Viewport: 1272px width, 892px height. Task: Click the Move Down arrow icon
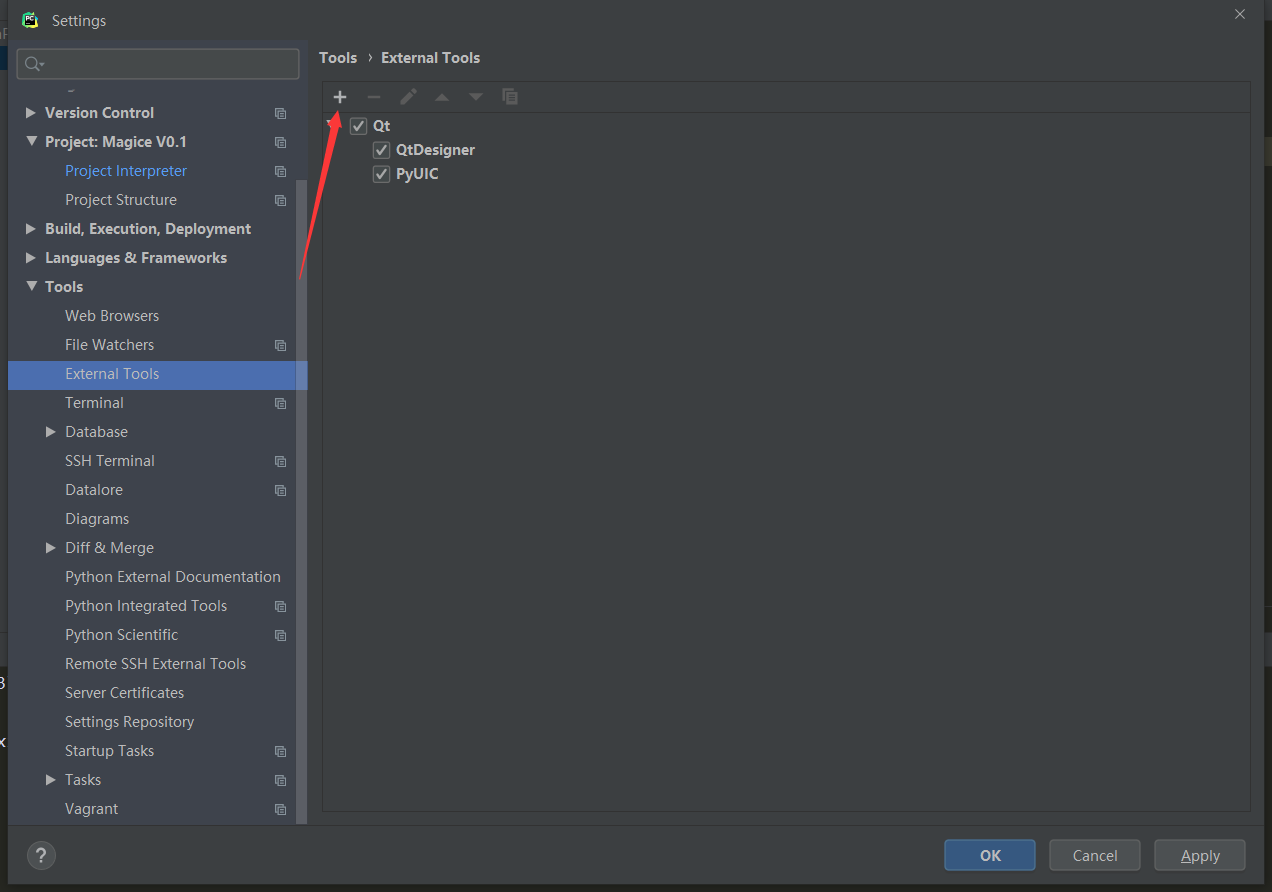click(x=476, y=97)
